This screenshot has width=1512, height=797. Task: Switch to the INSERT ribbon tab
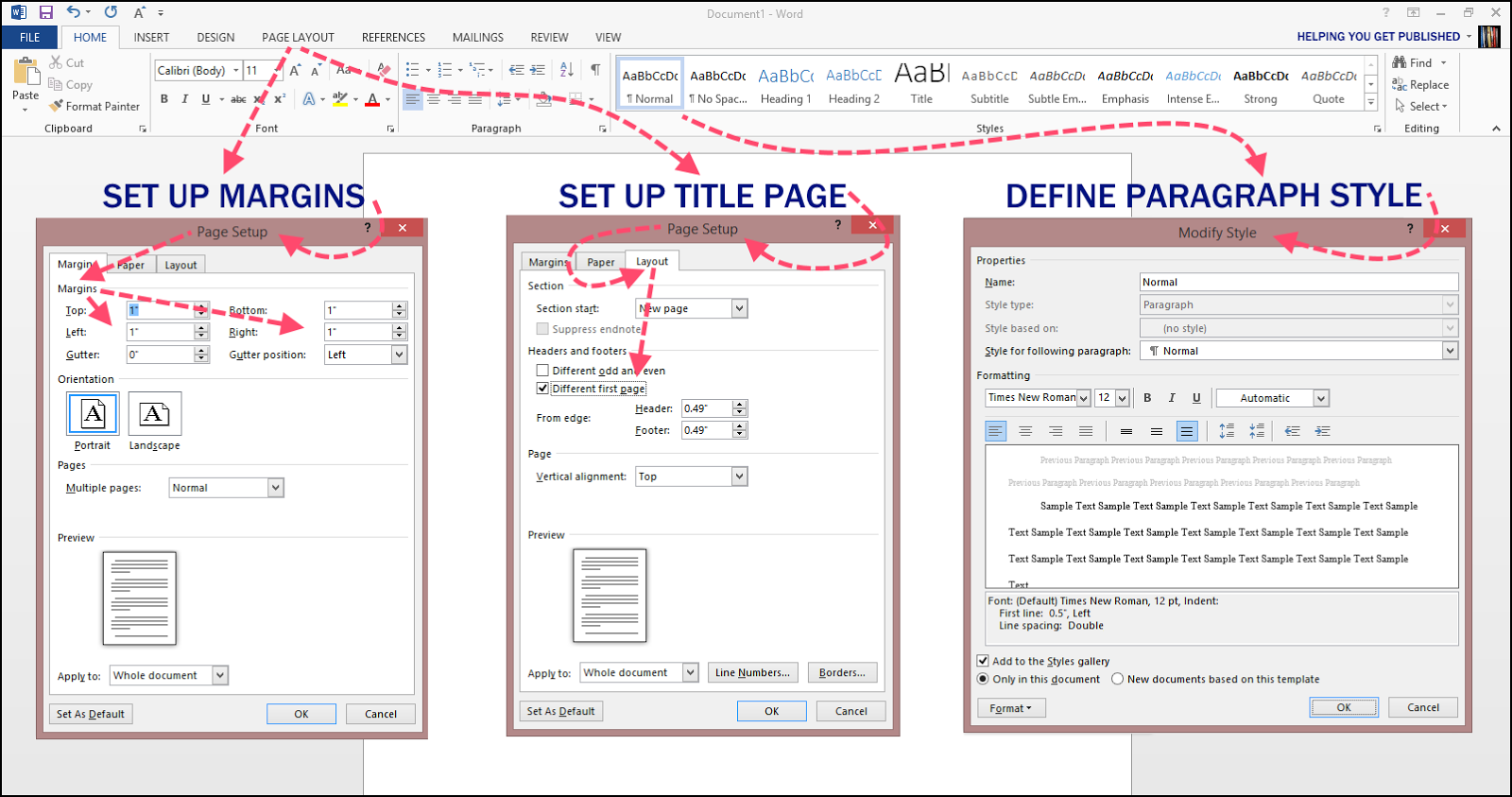[151, 38]
